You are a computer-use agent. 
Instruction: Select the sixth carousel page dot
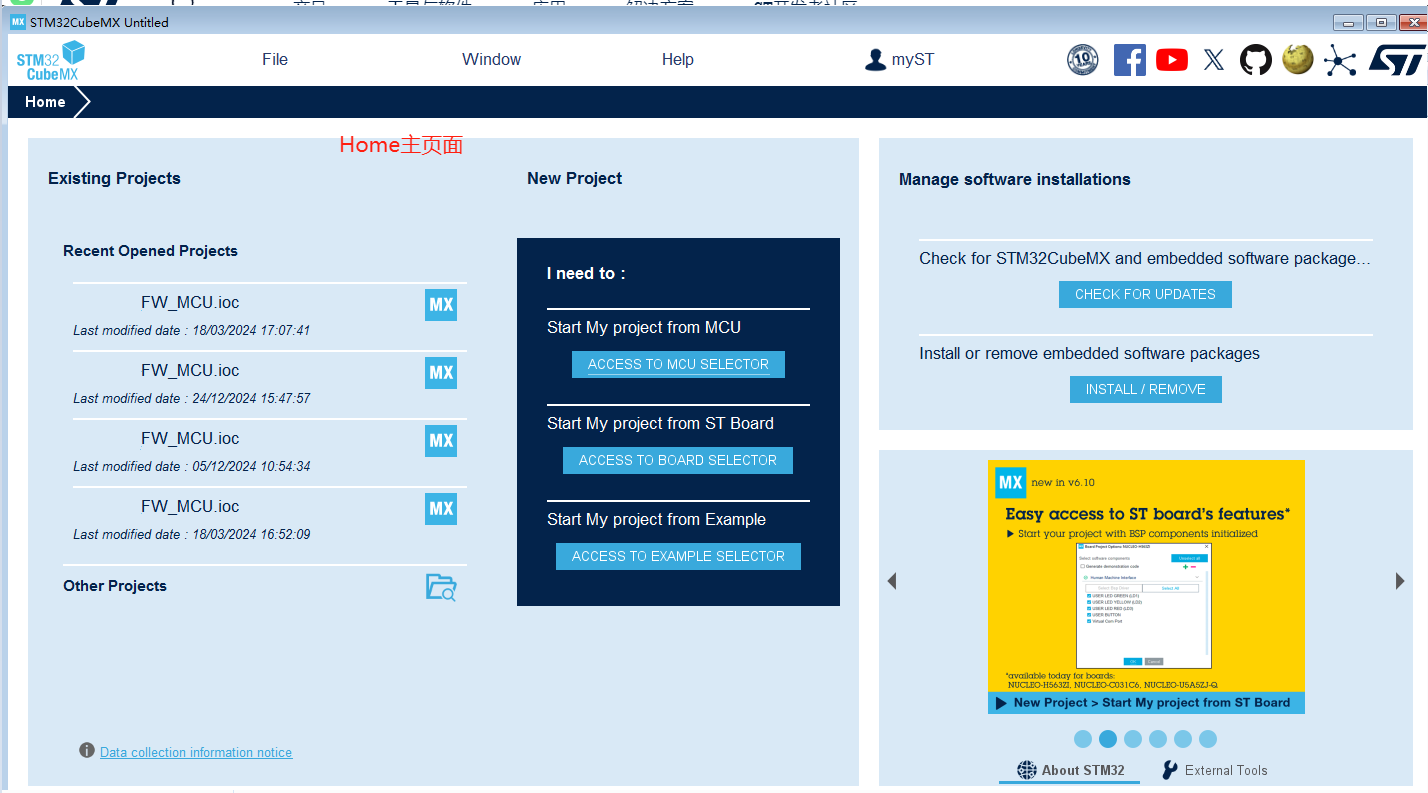click(1208, 739)
